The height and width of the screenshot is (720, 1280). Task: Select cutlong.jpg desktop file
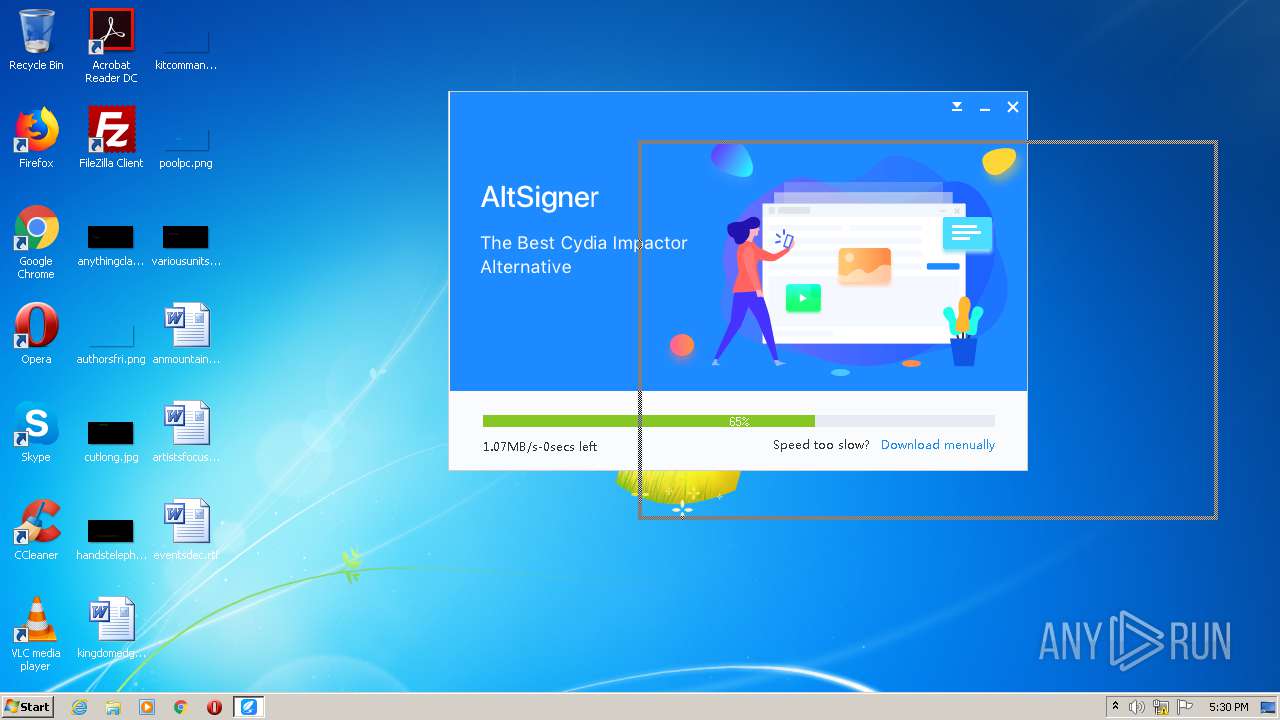pyautogui.click(x=111, y=440)
